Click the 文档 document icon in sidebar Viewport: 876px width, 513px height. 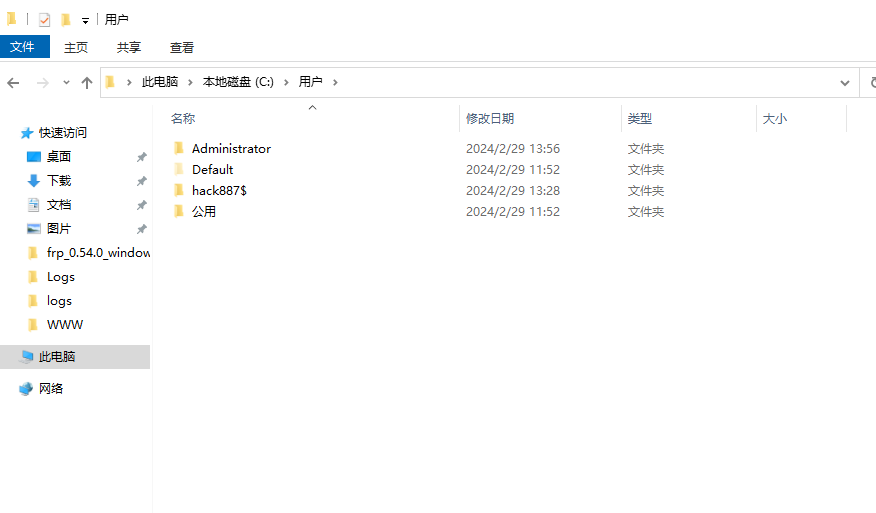tap(34, 205)
